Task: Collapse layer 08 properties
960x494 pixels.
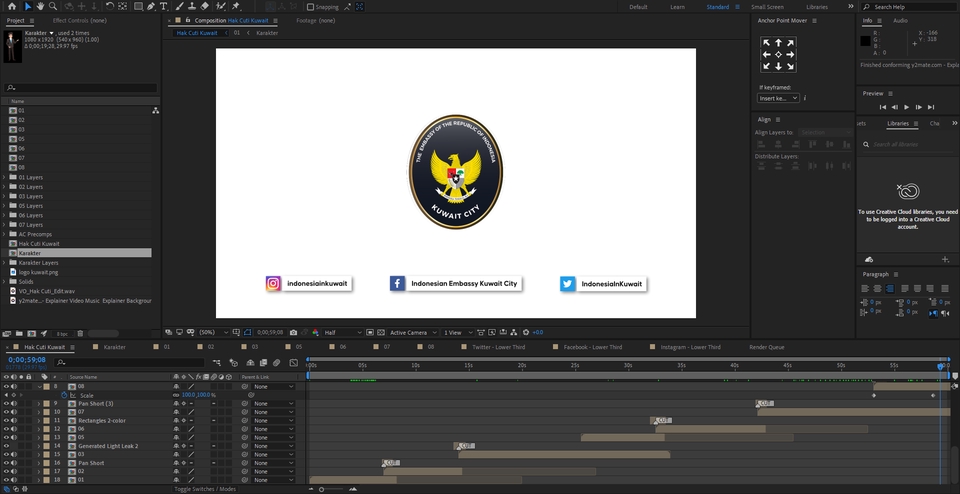Action: pos(40,387)
